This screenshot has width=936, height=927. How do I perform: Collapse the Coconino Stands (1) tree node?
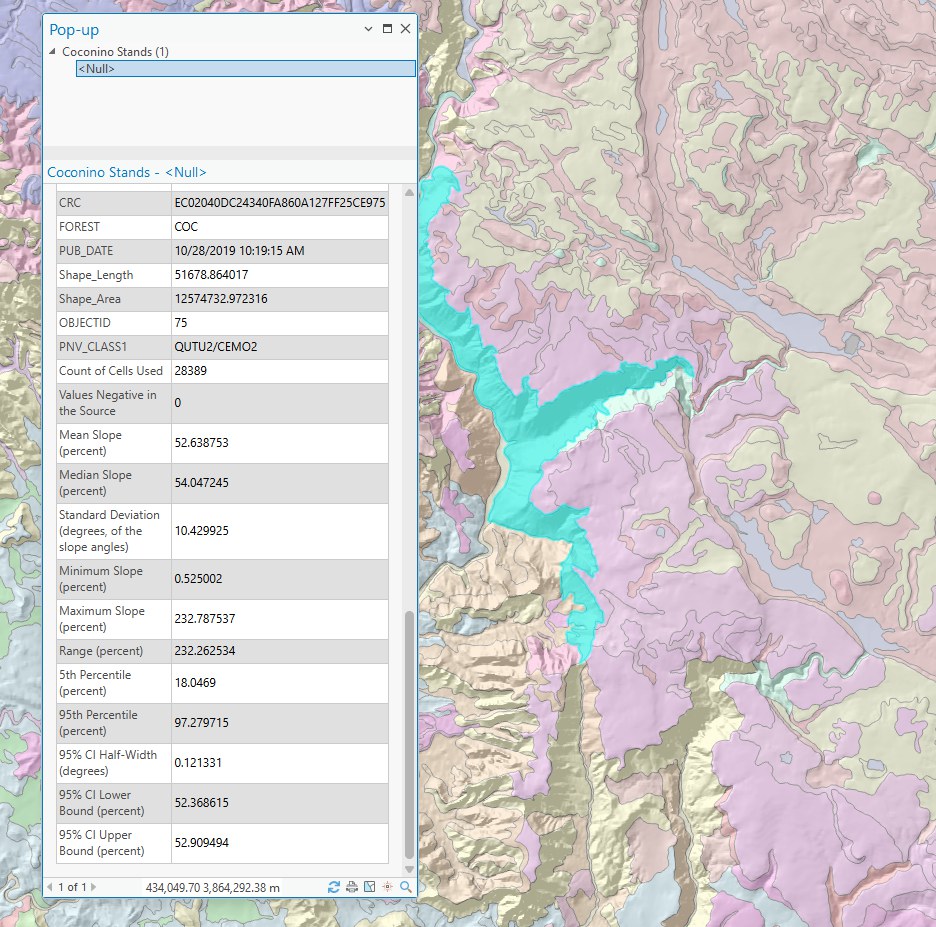coord(53,51)
